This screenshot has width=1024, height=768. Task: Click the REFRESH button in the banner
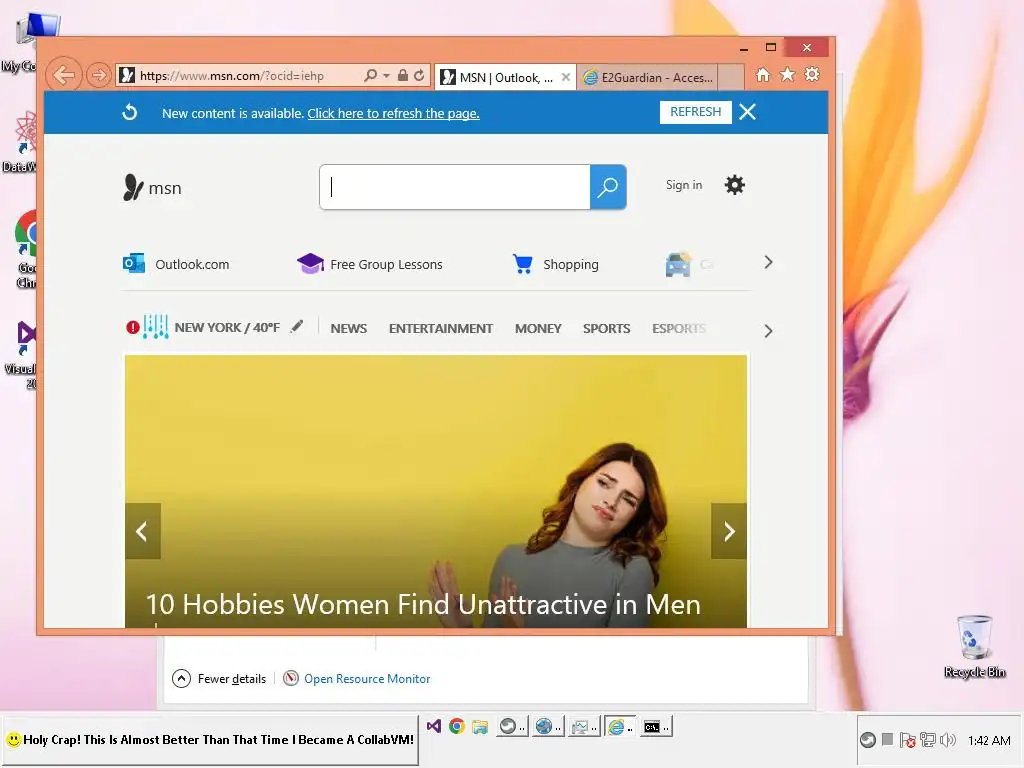click(696, 112)
